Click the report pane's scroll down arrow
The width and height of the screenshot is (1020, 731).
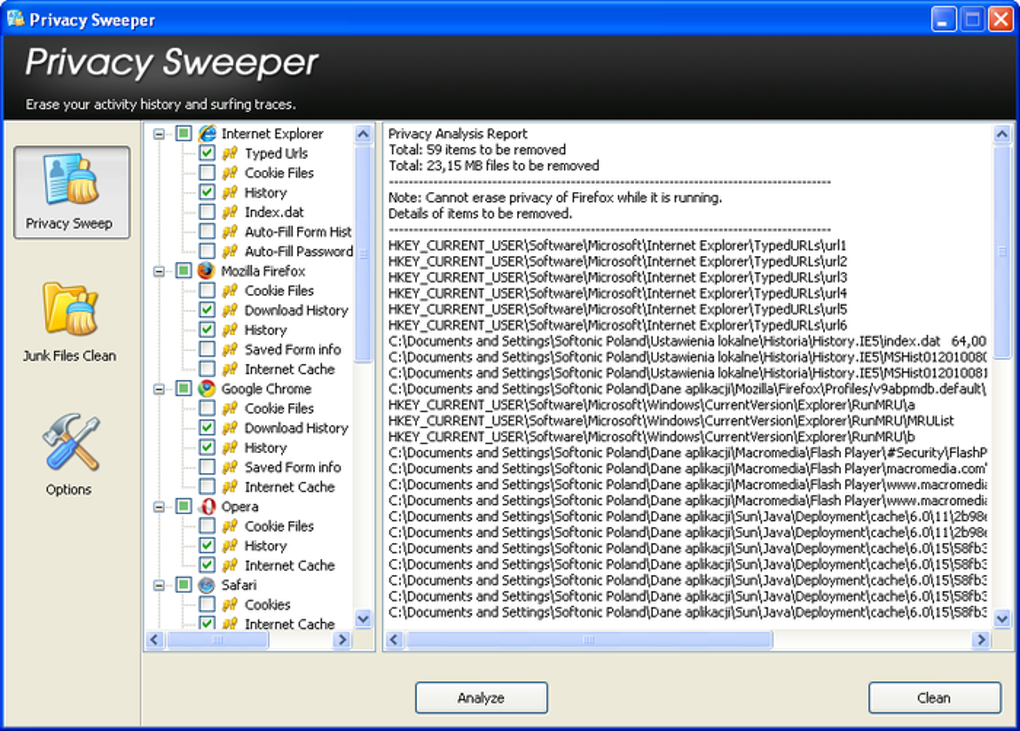click(1002, 618)
